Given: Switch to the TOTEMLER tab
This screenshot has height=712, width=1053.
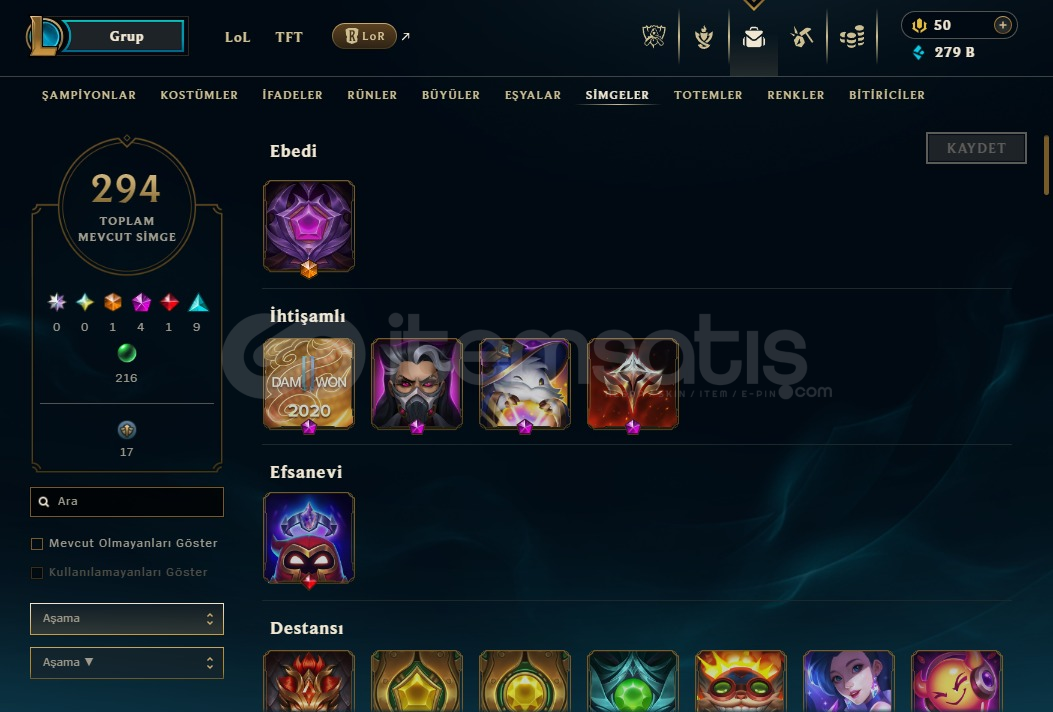Looking at the screenshot, I should pos(708,95).
